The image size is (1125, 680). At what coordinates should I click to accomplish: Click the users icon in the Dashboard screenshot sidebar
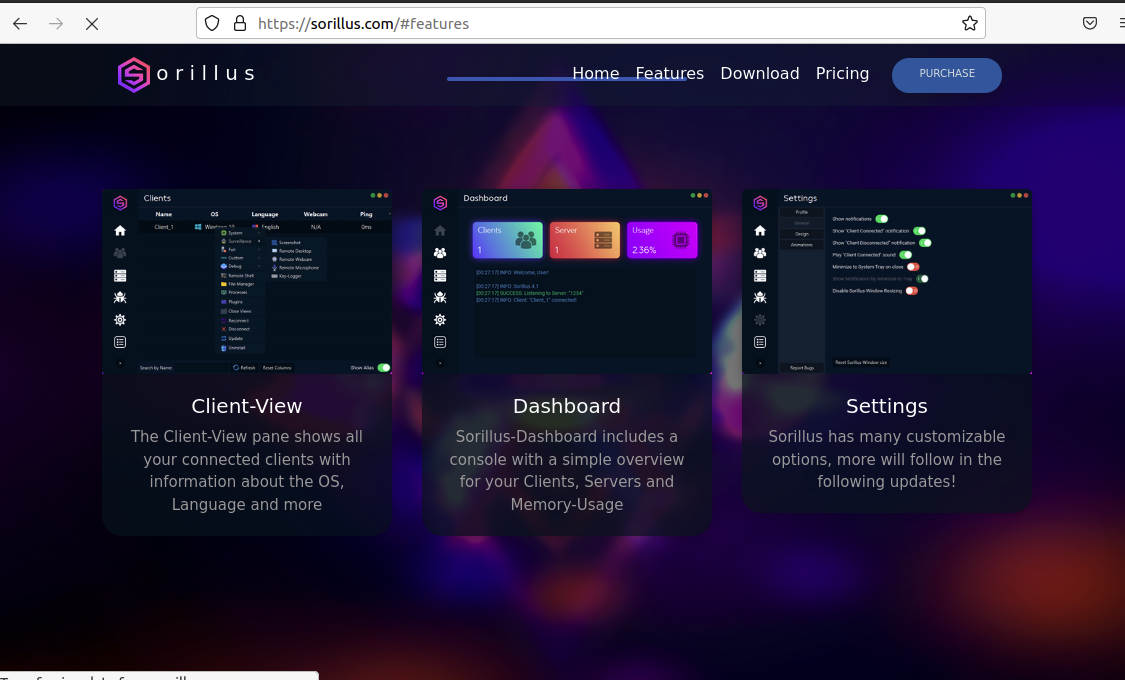pyautogui.click(x=440, y=252)
